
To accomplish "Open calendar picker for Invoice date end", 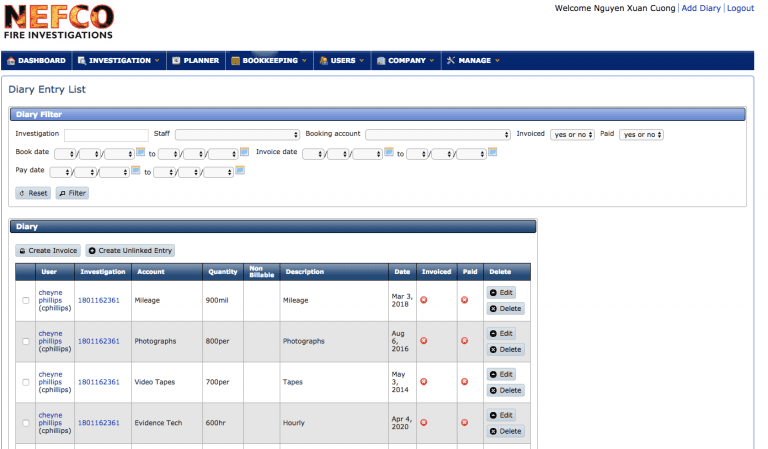I will 492,152.
